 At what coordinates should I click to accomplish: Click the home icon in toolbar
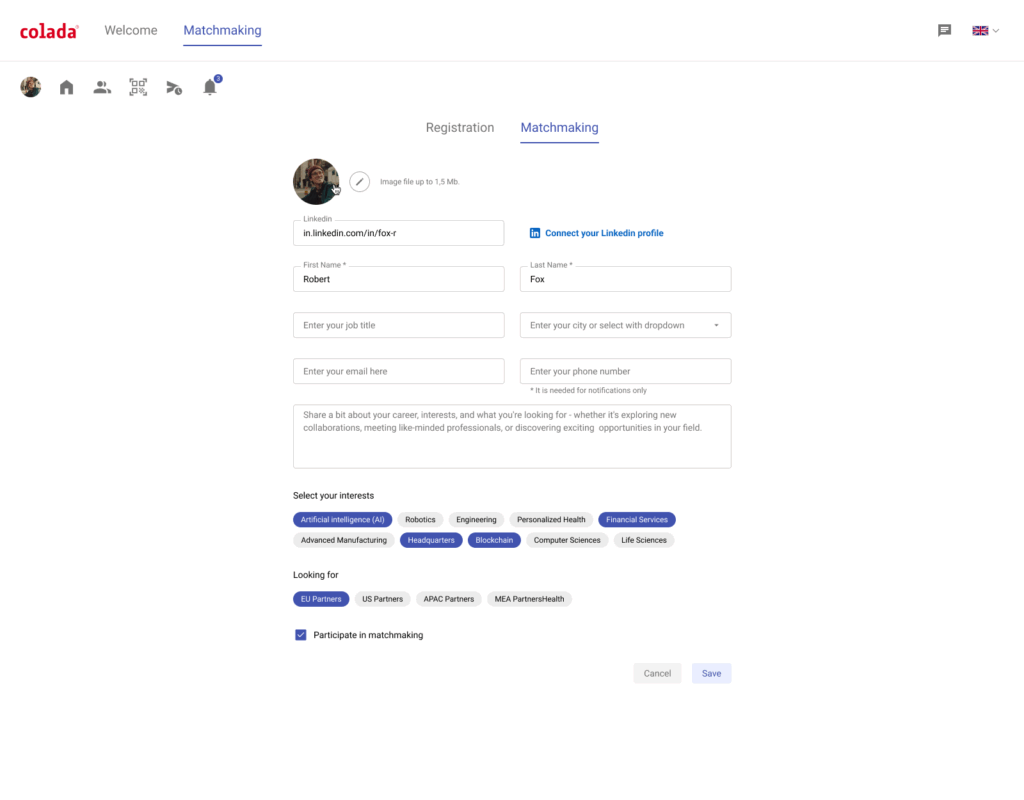point(67,87)
